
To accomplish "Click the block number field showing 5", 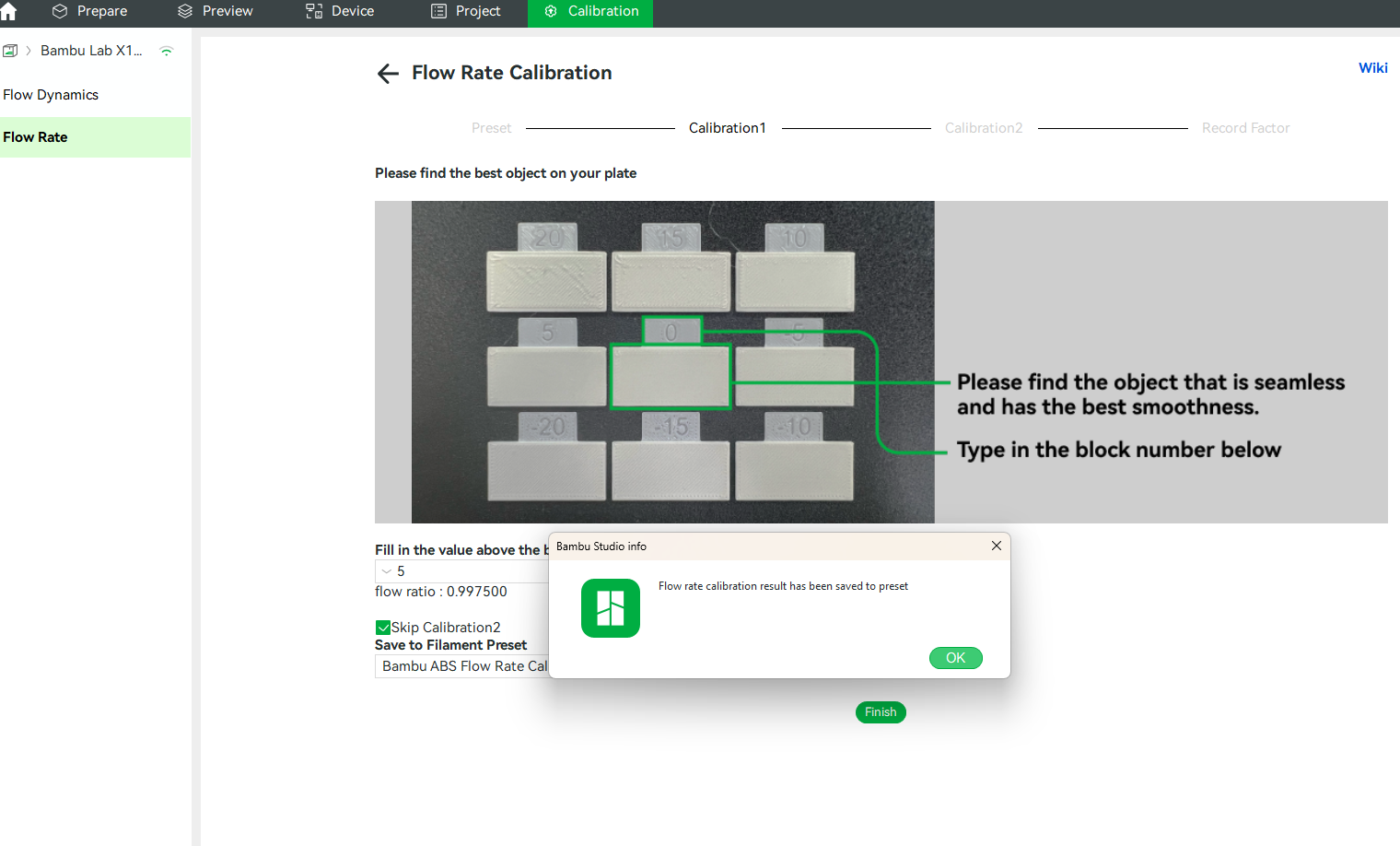I will coord(461,571).
